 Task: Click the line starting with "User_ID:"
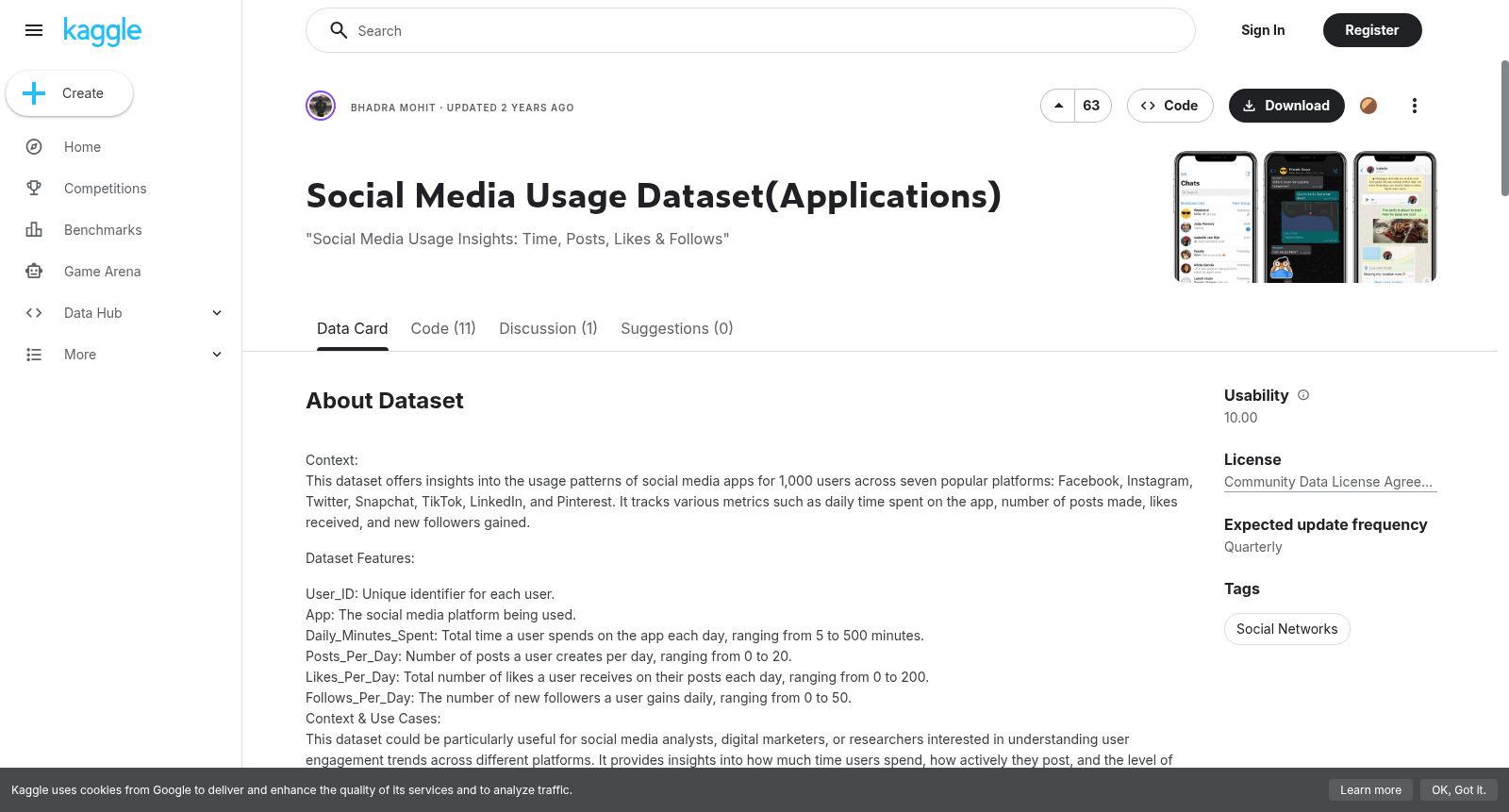(x=430, y=594)
